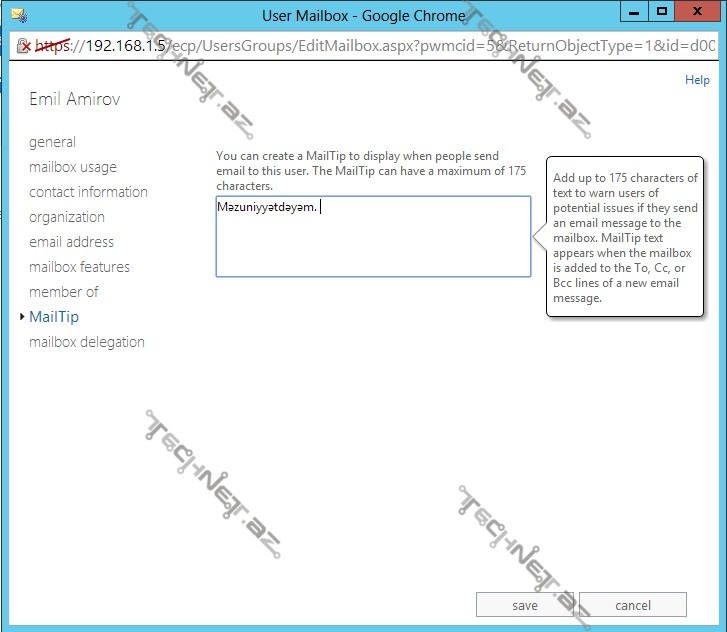
Task: Open the mailbox usage section
Action: 72,167
